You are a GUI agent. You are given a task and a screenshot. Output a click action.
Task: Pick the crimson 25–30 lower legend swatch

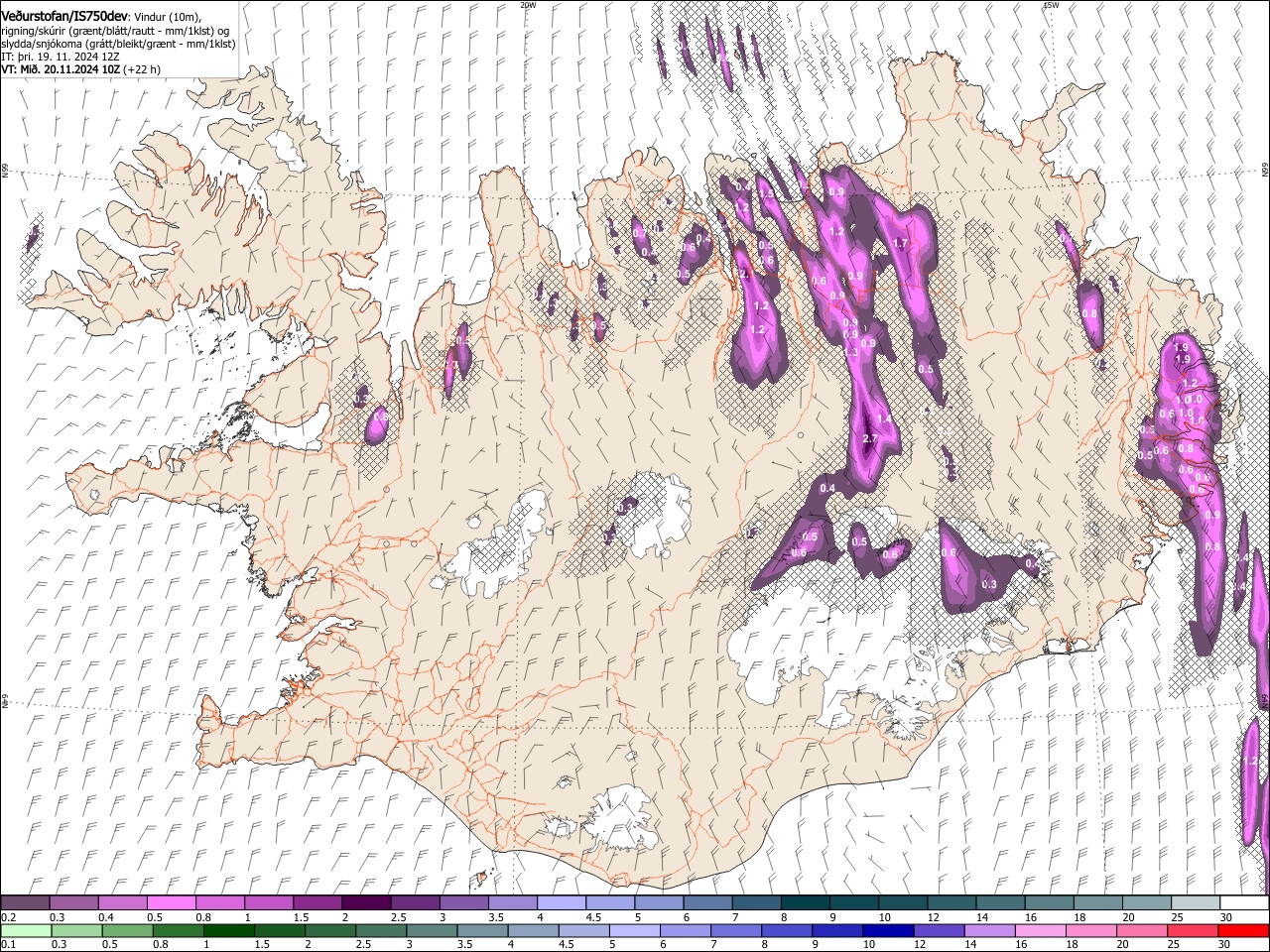tap(1193, 930)
